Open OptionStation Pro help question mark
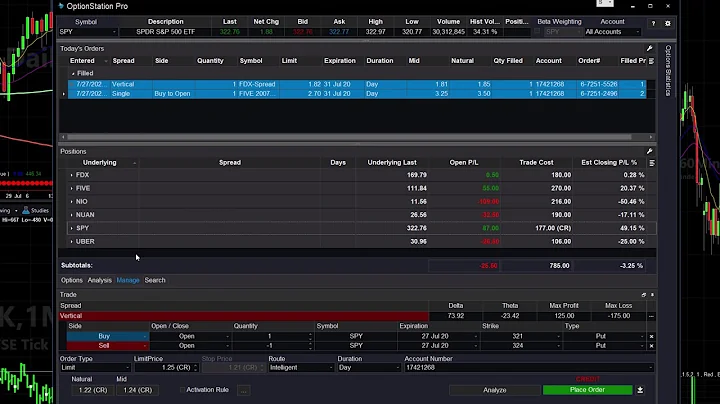The image size is (720, 404). pyautogui.click(x=653, y=23)
